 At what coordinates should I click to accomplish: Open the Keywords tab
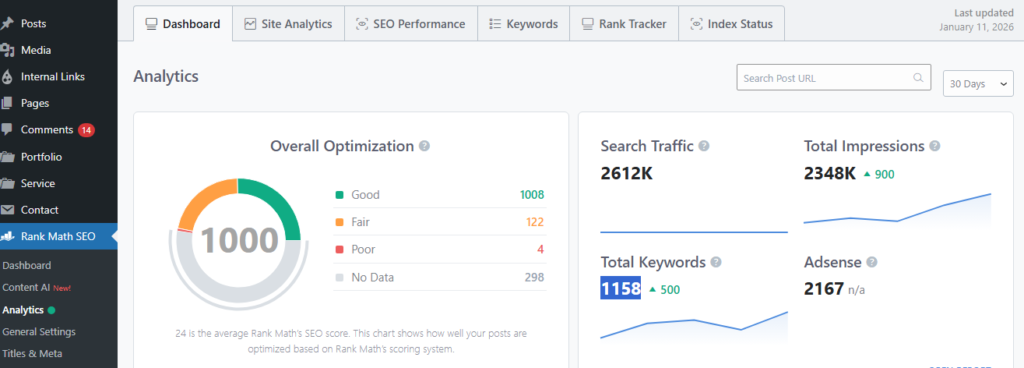tap(523, 23)
